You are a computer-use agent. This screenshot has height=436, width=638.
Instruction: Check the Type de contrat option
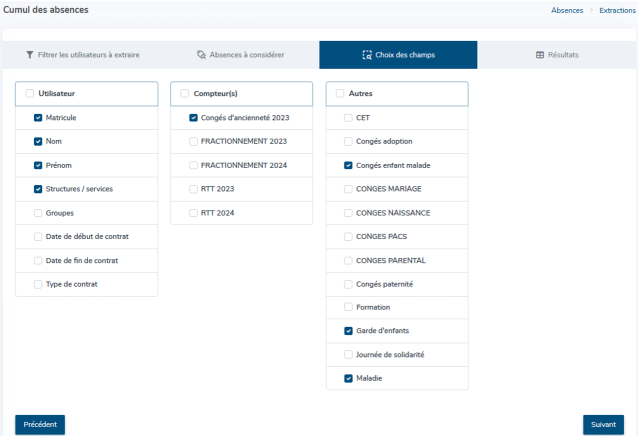pyautogui.click(x=38, y=284)
